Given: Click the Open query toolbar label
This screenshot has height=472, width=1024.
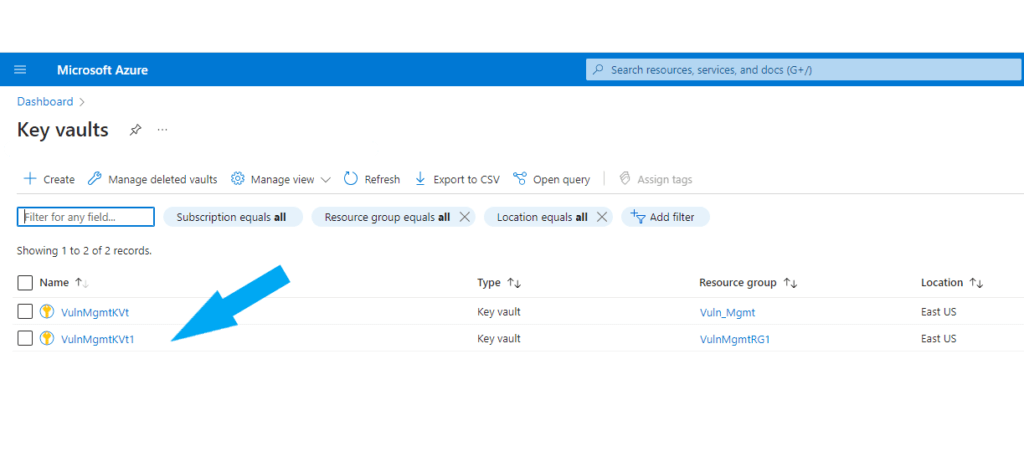Looking at the screenshot, I should [562, 180].
